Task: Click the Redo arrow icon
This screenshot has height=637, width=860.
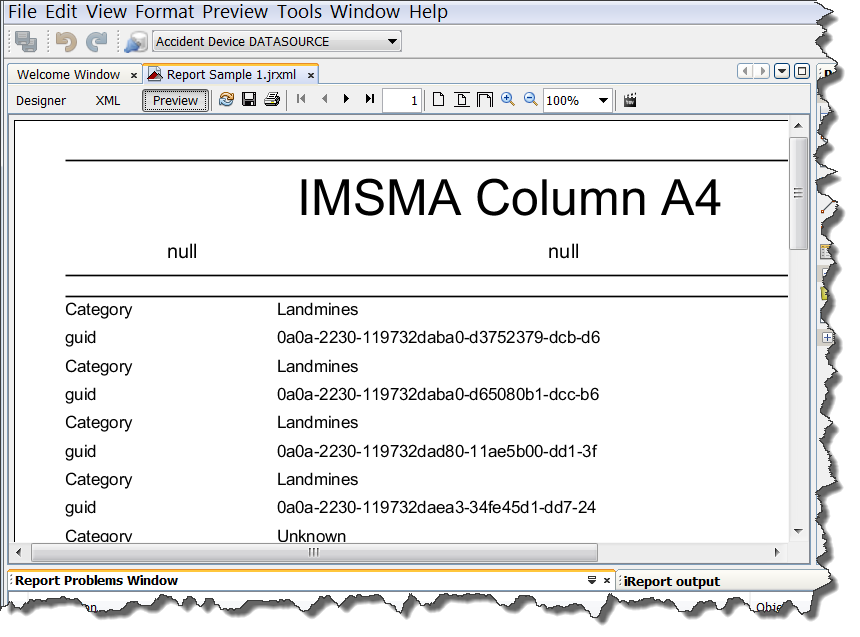Action: pyautogui.click(x=96, y=41)
